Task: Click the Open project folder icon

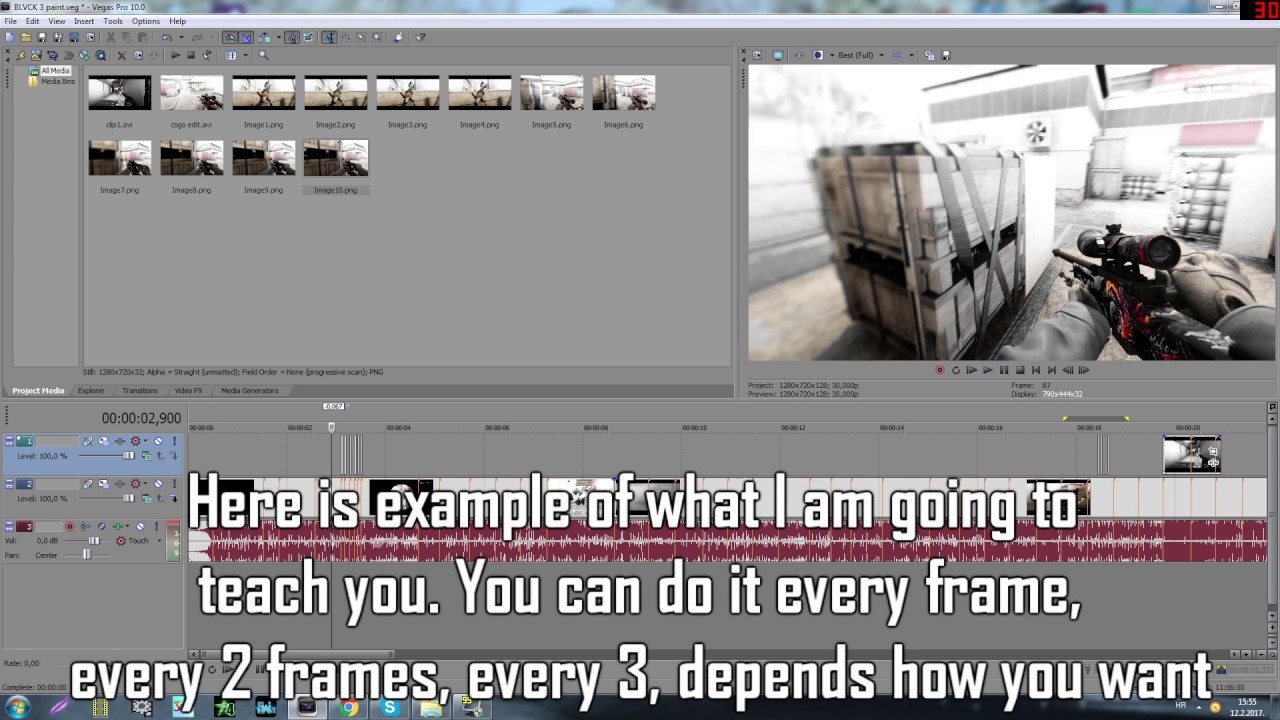Action: pos(26,37)
